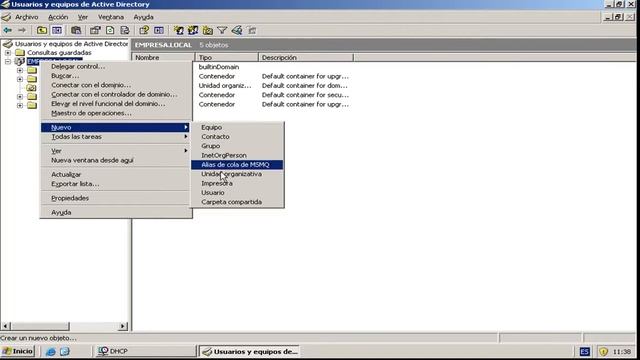This screenshot has width=640, height=360.
Task: Open the Ver submenu in context menu
Action: coord(115,151)
